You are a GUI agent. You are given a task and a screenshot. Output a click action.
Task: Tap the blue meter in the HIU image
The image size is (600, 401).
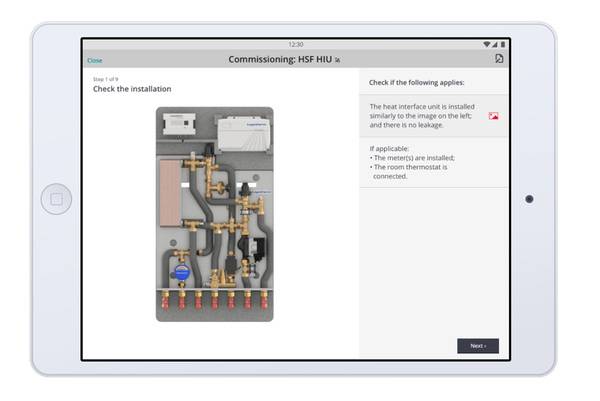click(182, 270)
